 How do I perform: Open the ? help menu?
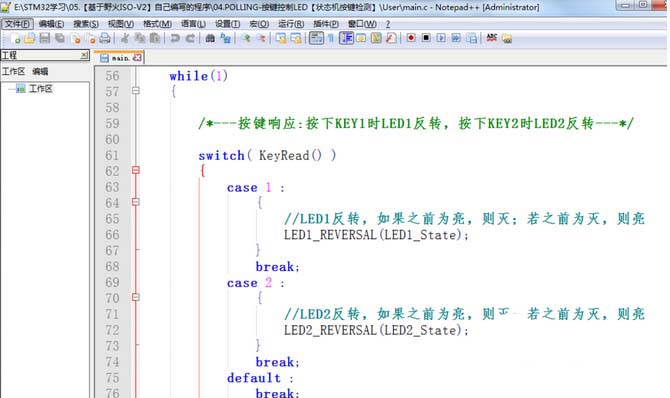point(388,24)
